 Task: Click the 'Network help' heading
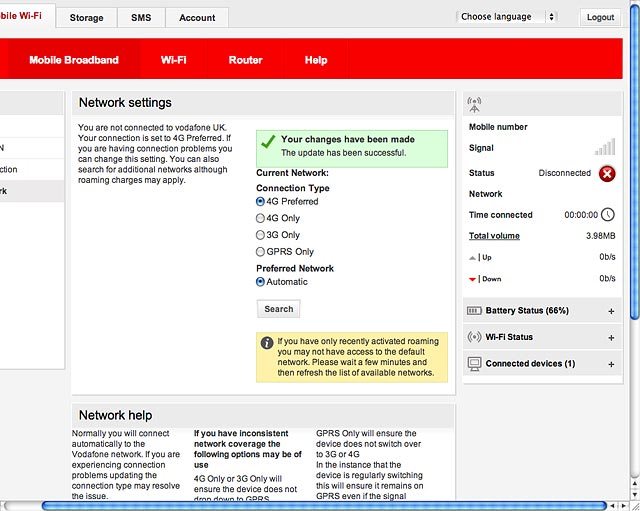click(116, 415)
